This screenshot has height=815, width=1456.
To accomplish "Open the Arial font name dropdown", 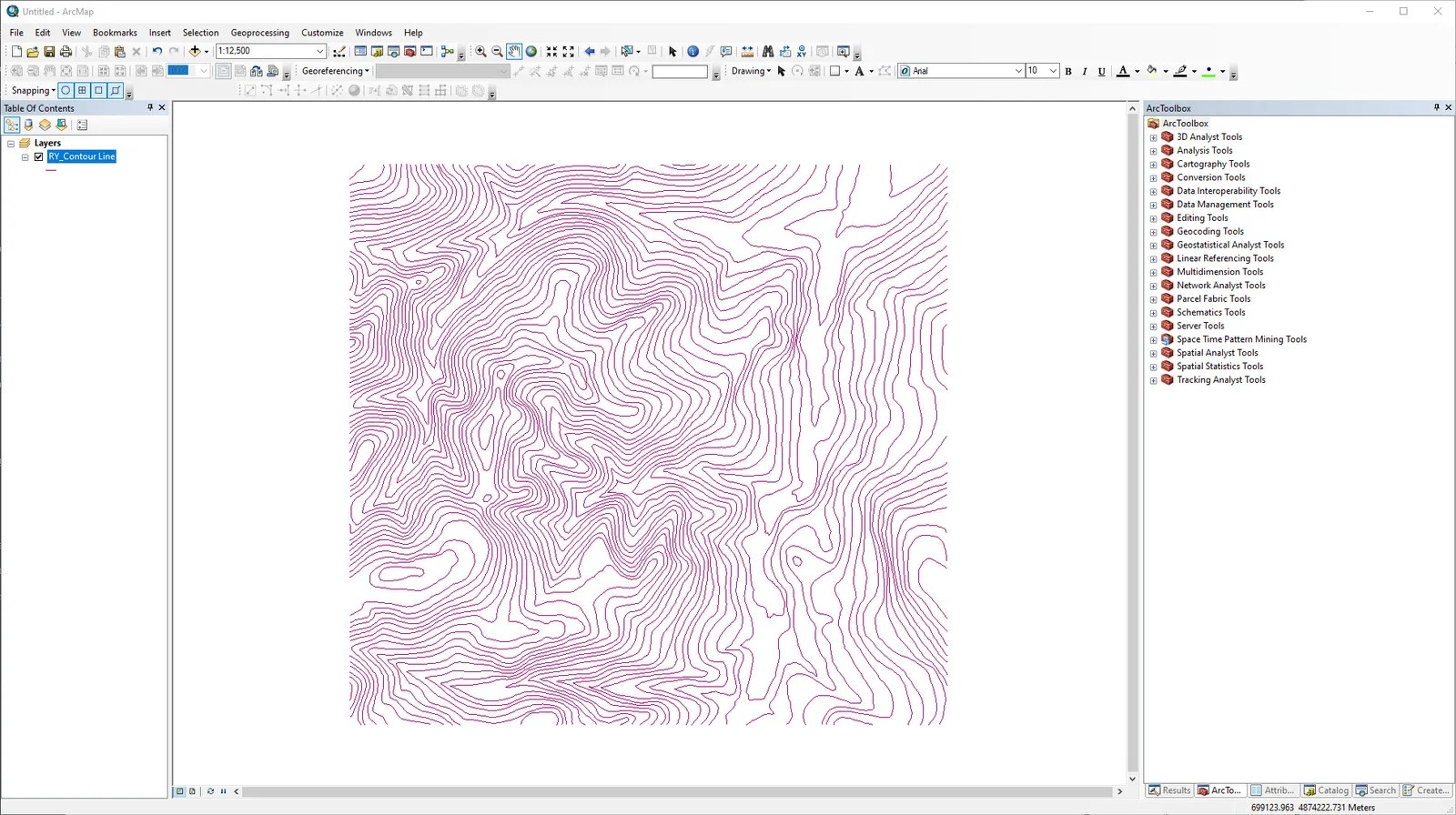I will pos(1018,71).
